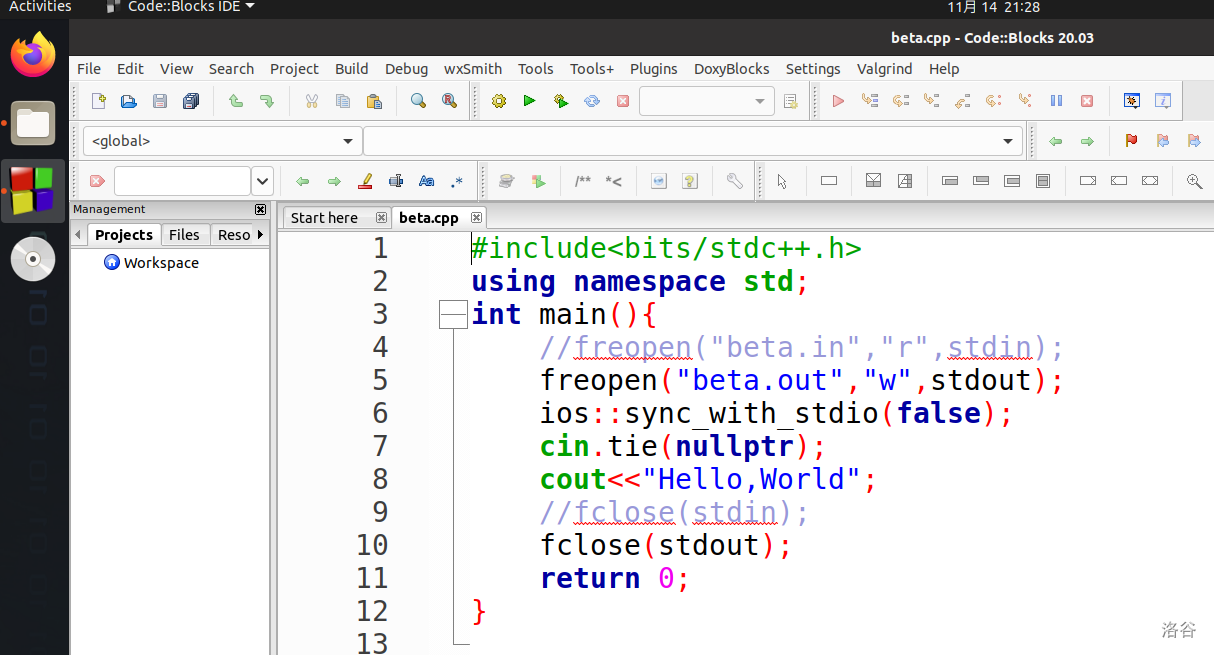The height and width of the screenshot is (655, 1214).
Task: Expand the <global> scope dropdown
Action: pos(347,142)
